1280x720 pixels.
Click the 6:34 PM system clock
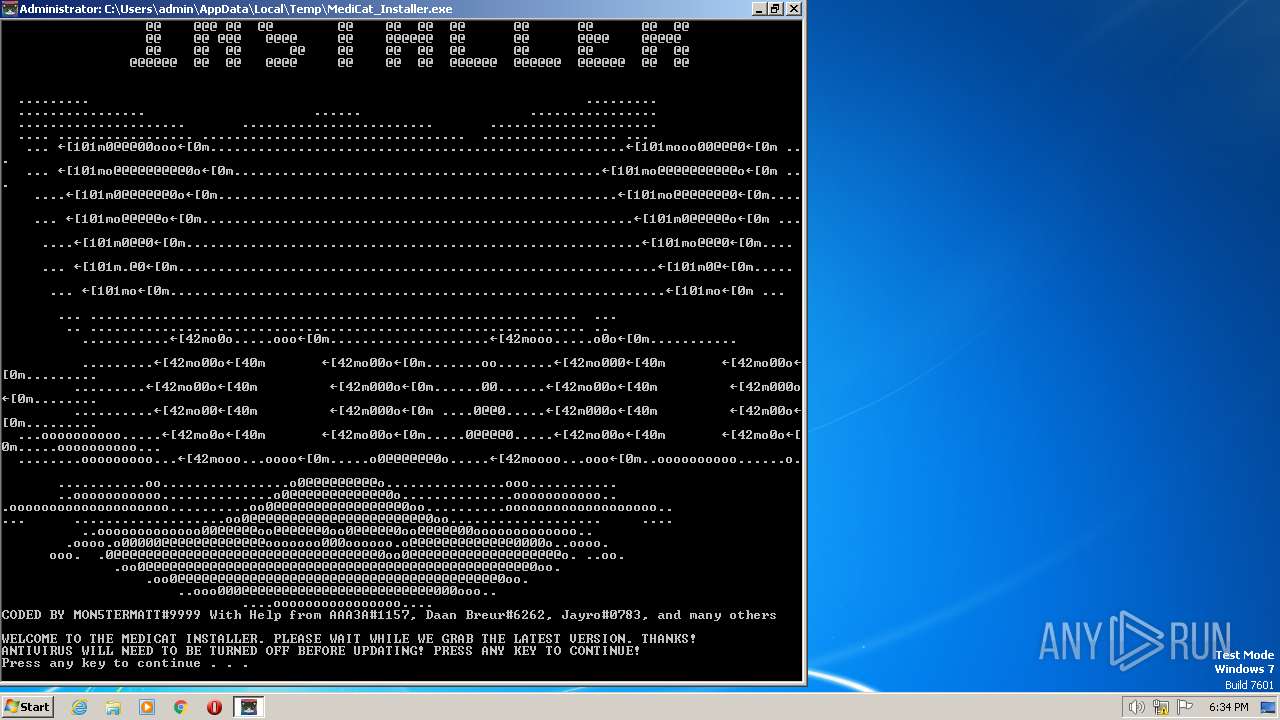(x=1228, y=707)
